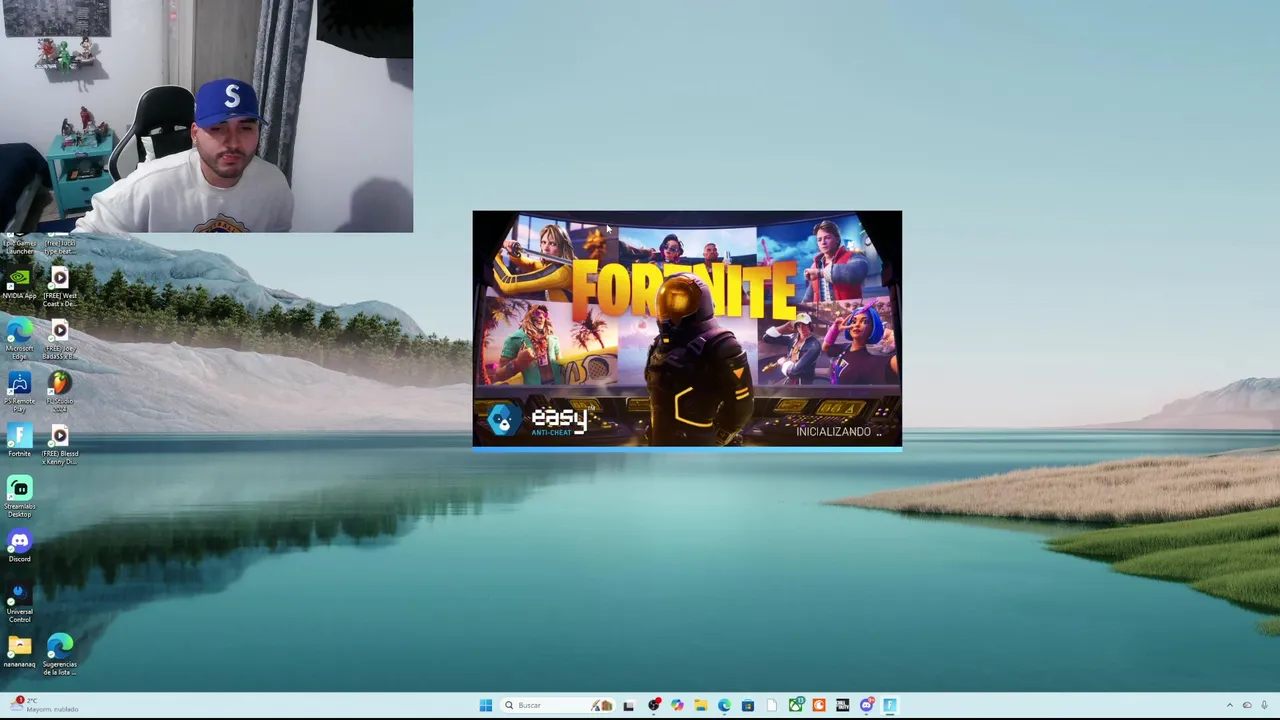Open Discord from the taskbar

coord(867,705)
